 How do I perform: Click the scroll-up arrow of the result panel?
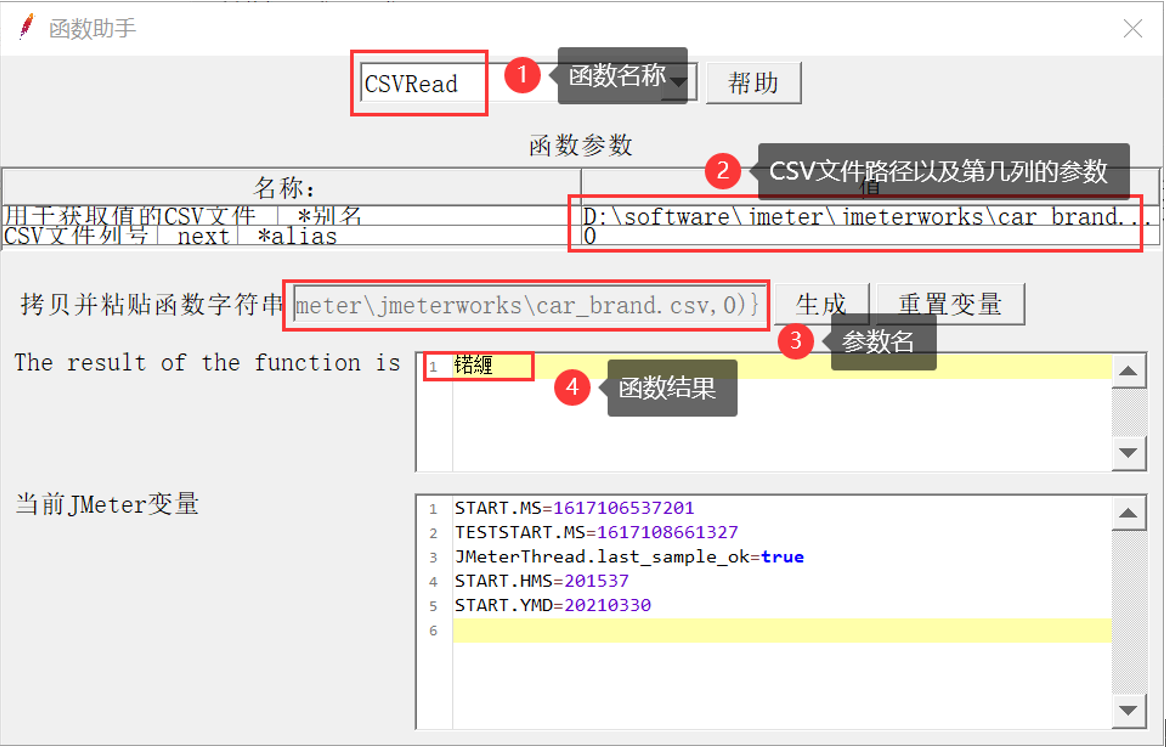(x=1131, y=371)
